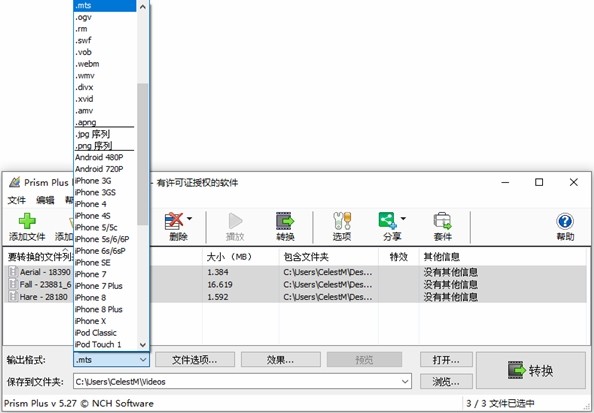Viewport: 594px width, 413px height.
Task: Choose .ogv from format list
Action: (x=105, y=17)
